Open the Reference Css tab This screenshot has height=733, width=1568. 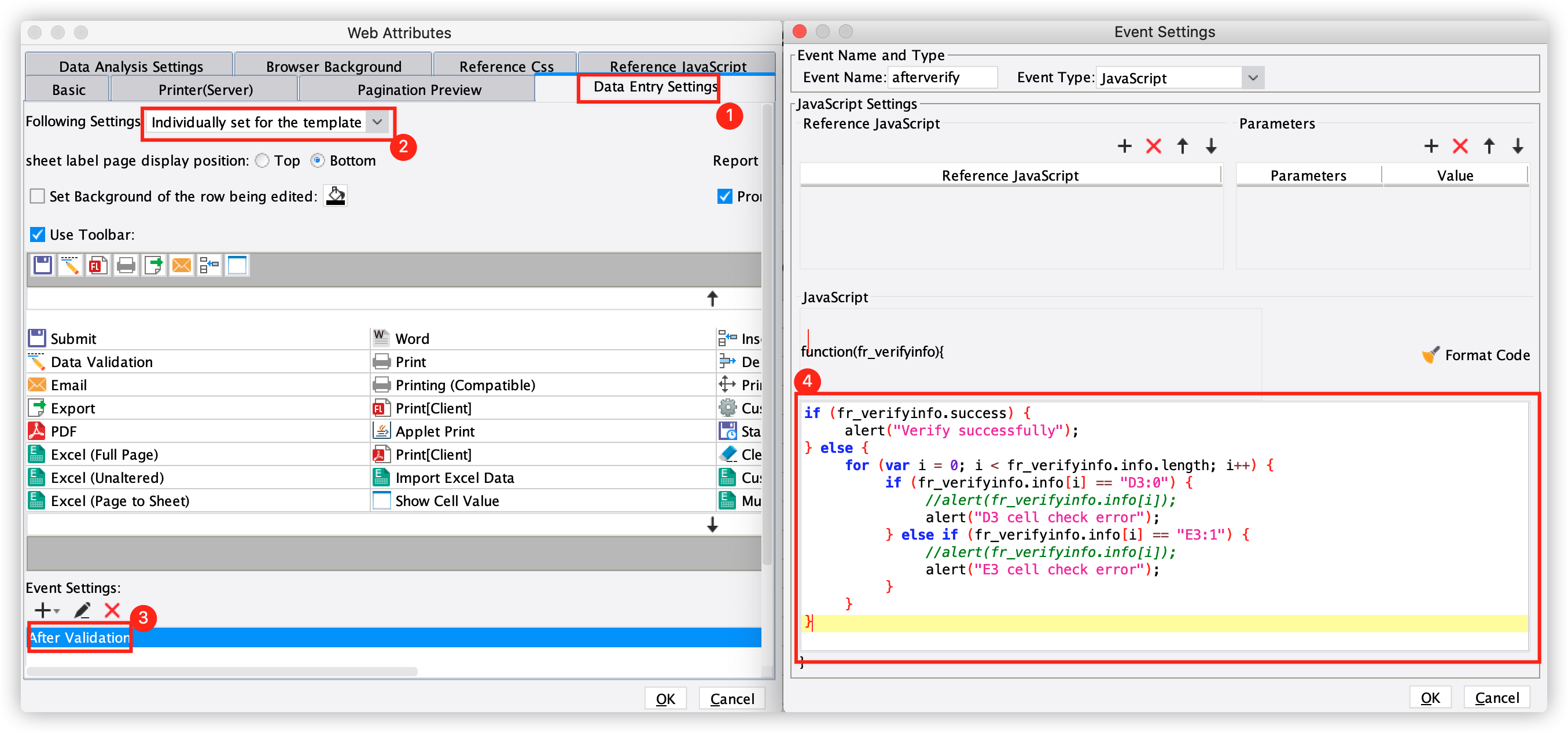pos(506,67)
